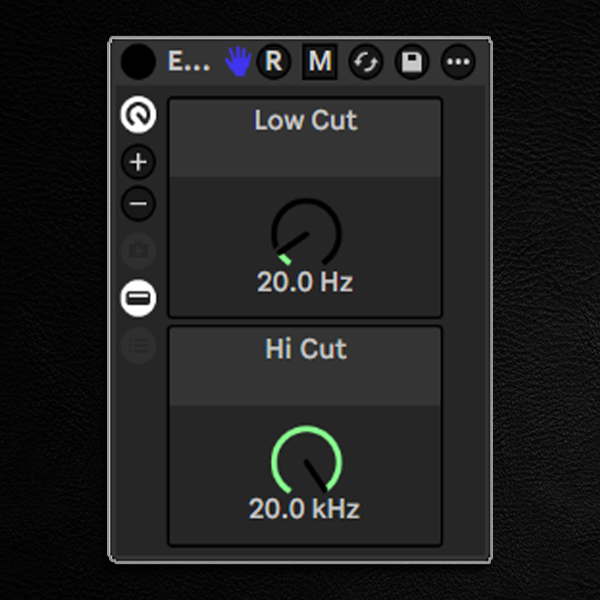Click the 20.0 Hz value field
This screenshot has height=600, width=600.
pyautogui.click(x=305, y=282)
